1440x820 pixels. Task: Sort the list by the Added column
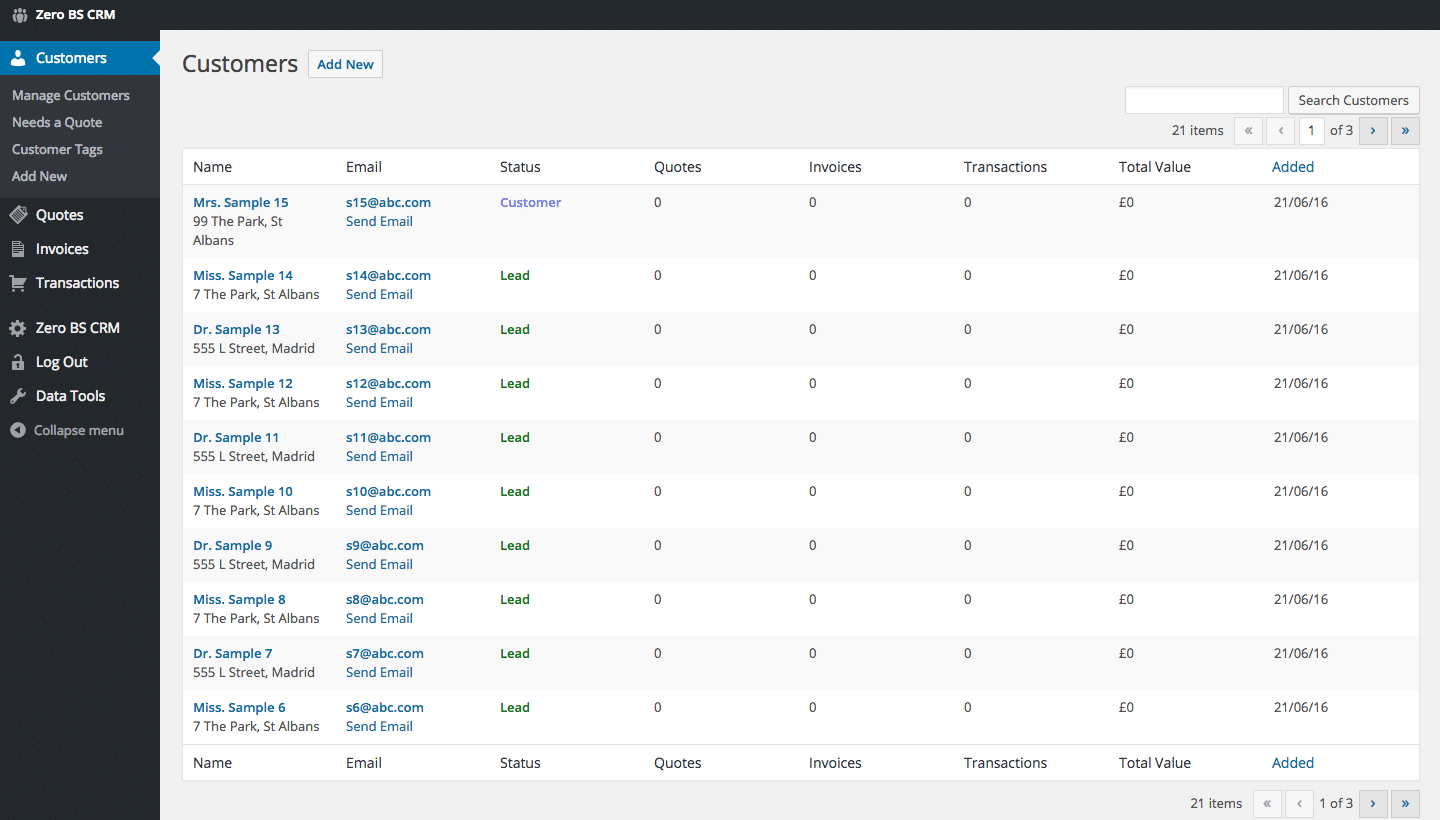coord(1292,166)
